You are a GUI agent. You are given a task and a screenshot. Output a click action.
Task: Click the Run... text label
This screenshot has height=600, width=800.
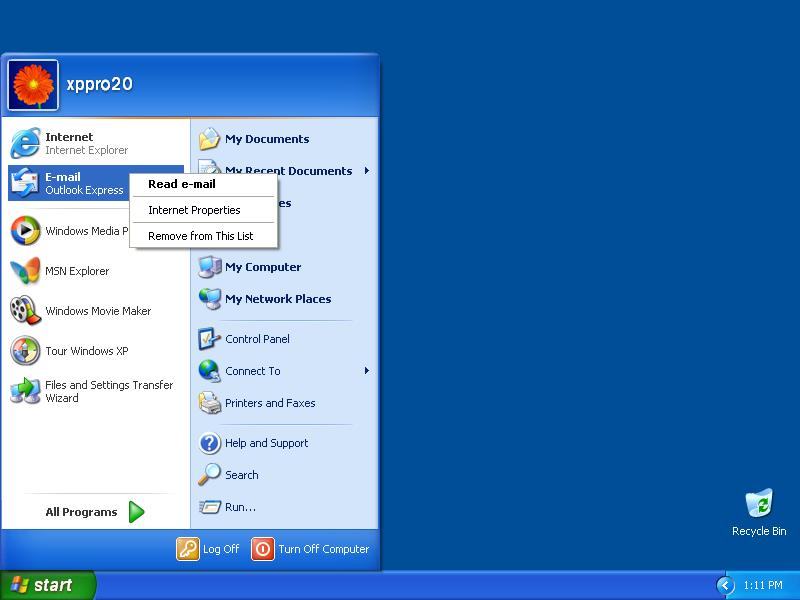pyautogui.click(x=240, y=507)
